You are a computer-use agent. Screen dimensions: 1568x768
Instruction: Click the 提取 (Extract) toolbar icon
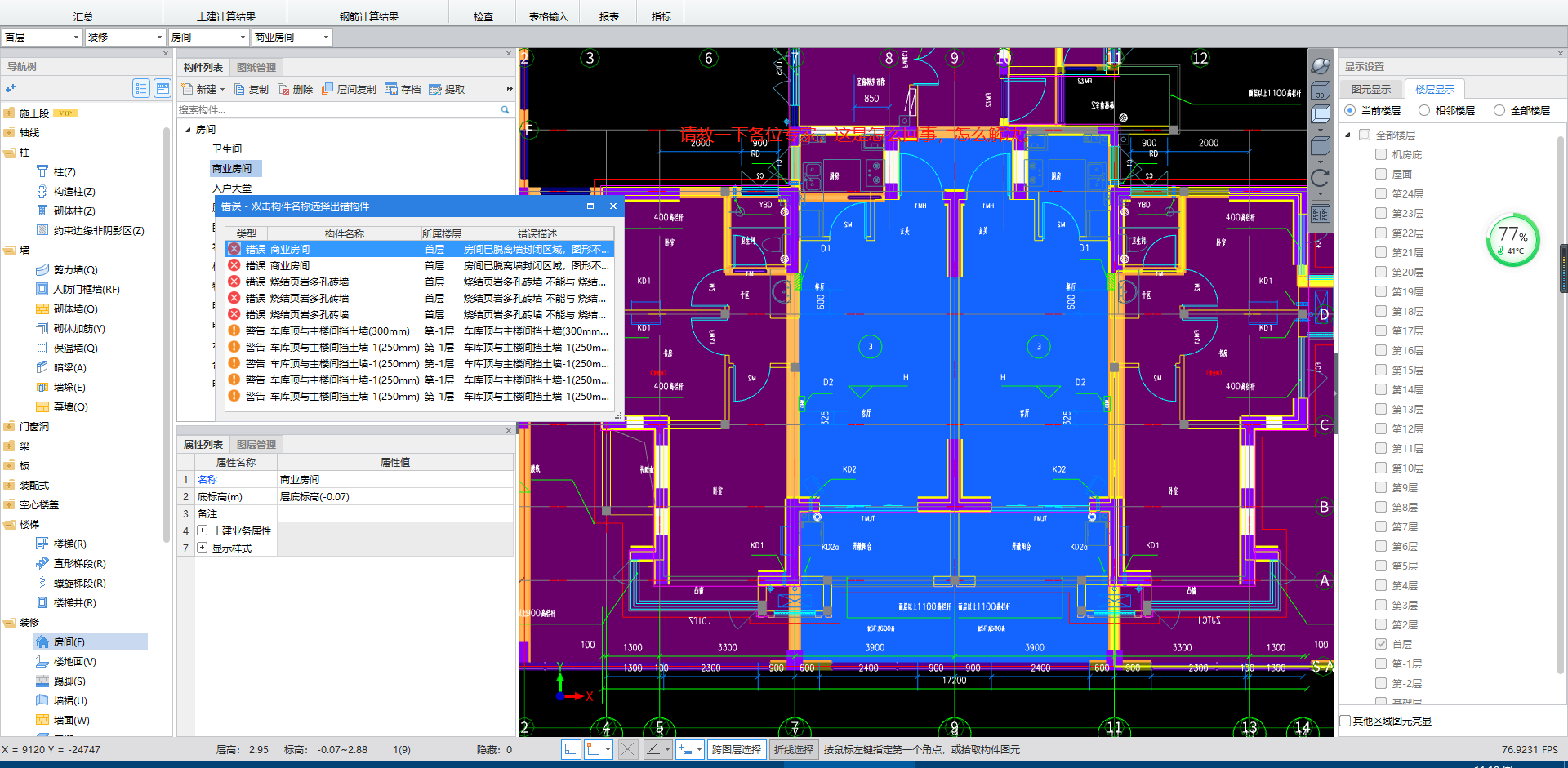[435, 89]
